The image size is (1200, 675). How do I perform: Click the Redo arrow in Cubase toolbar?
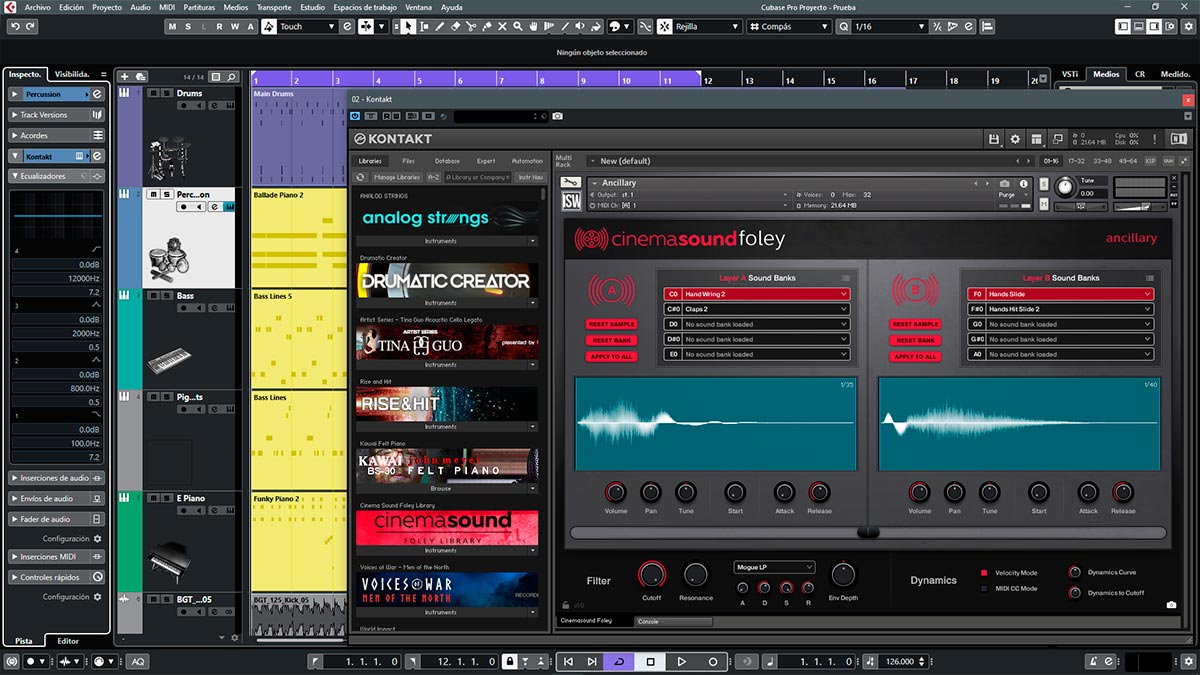(30, 26)
